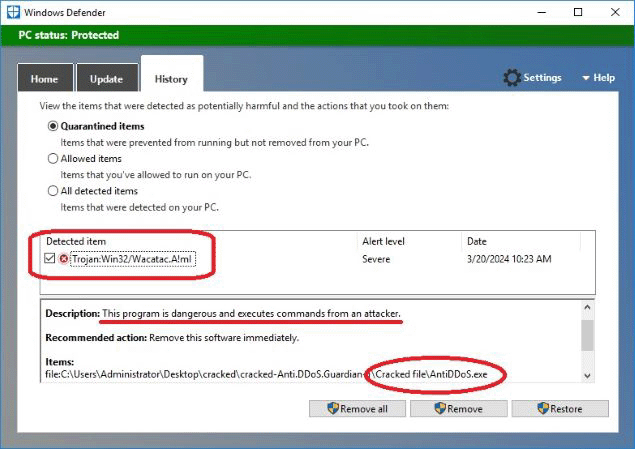The height and width of the screenshot is (449, 635).
Task: Click the description pane scroll down arrow
Action: click(x=587, y=376)
